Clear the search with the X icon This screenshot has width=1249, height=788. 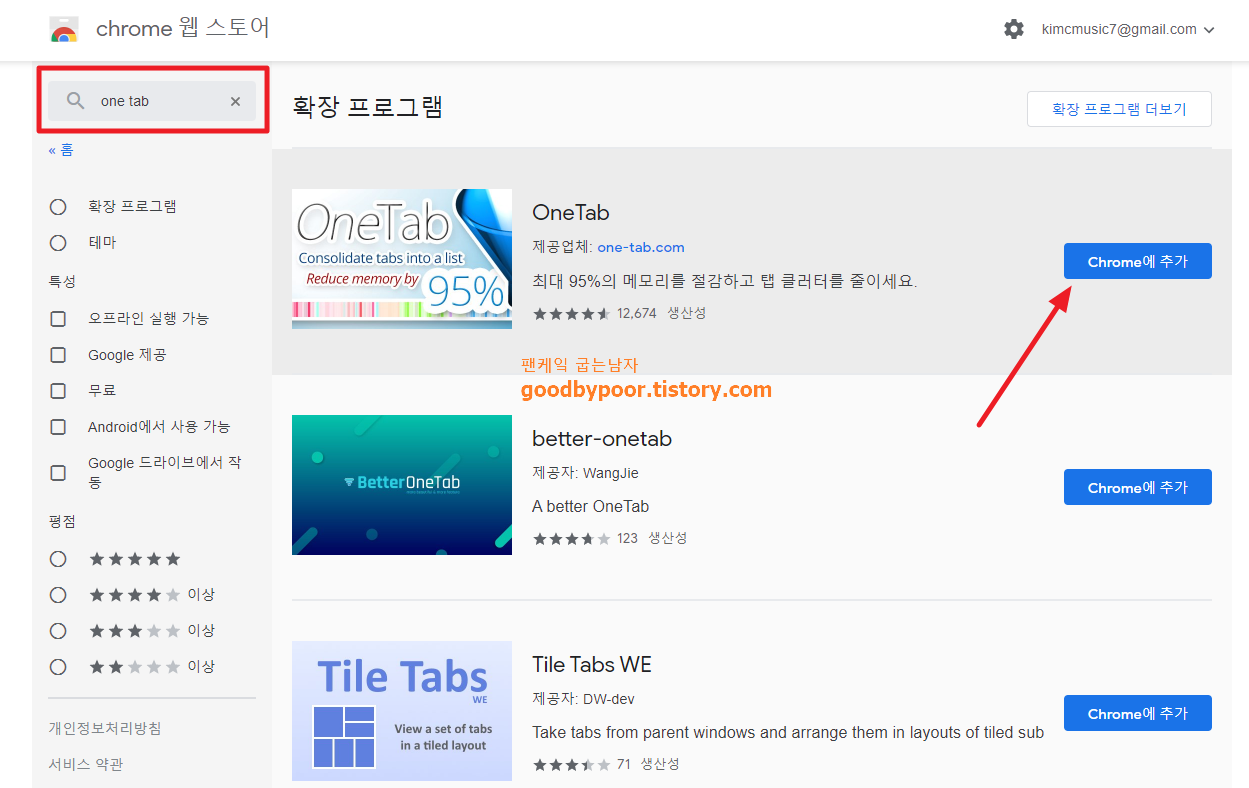click(236, 101)
